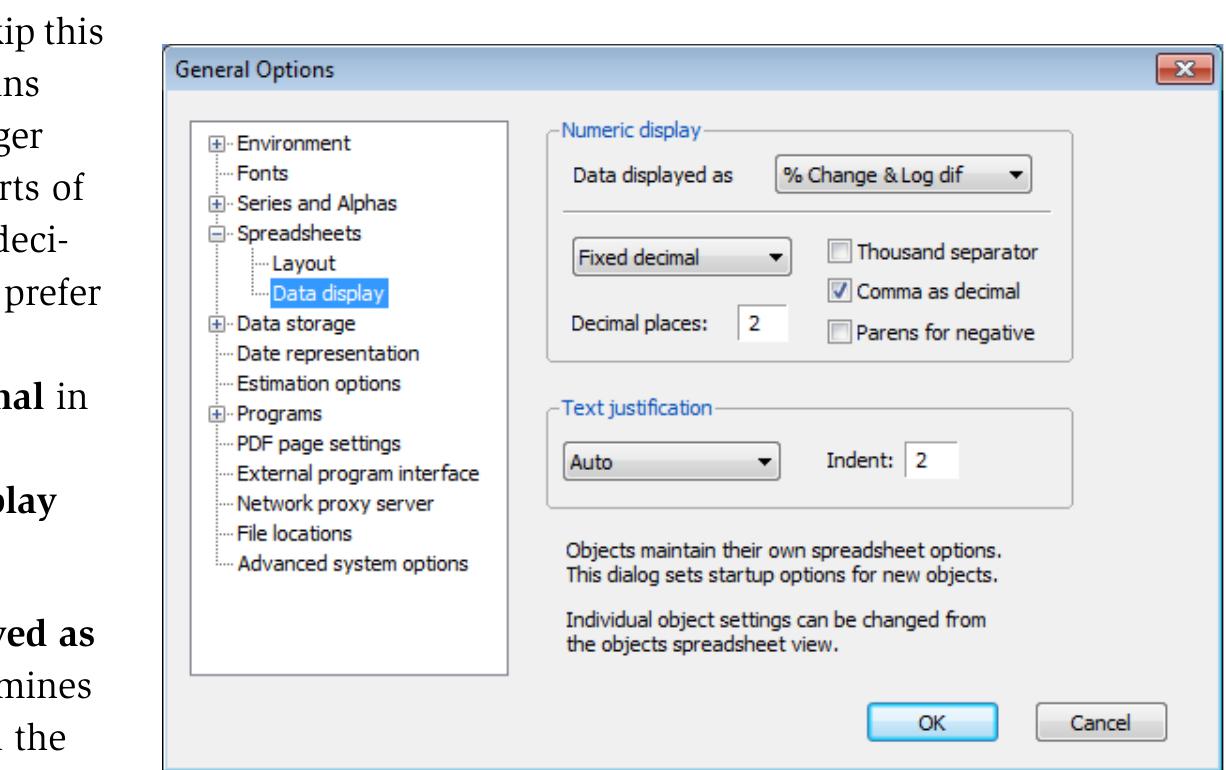Click OK to apply options
1226x770 pixels.
pyautogui.click(x=932, y=723)
